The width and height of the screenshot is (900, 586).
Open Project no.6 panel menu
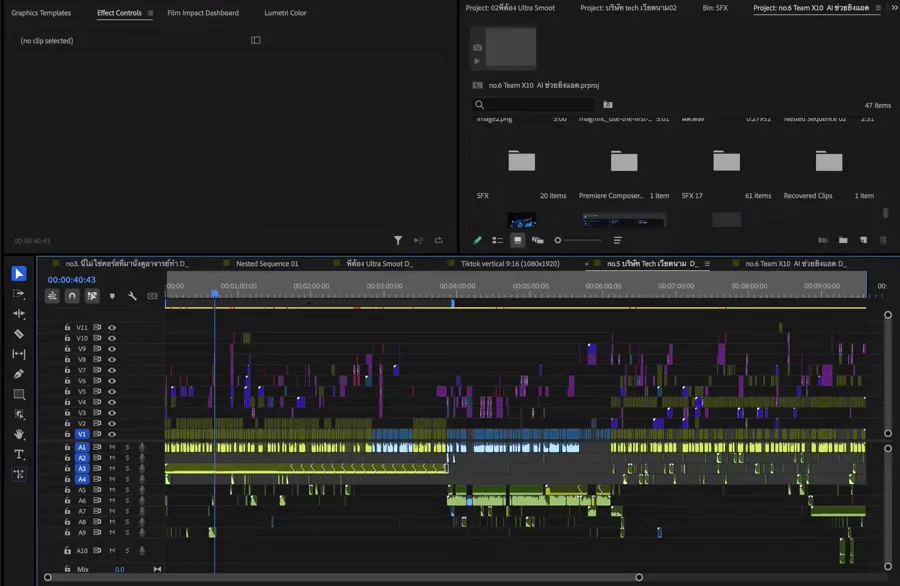[x=878, y=8]
